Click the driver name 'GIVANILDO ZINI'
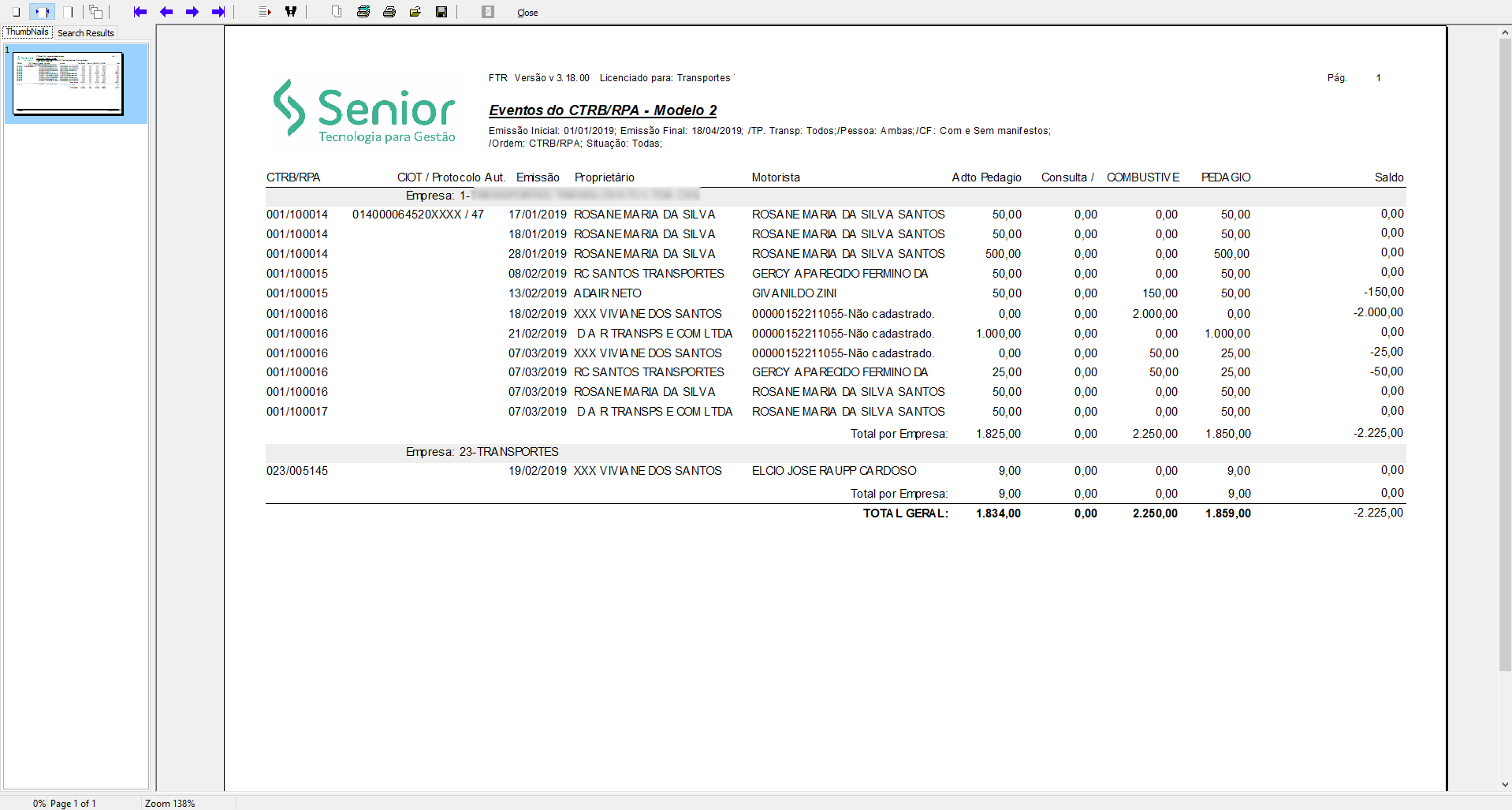The height and width of the screenshot is (810, 1512). (x=795, y=293)
